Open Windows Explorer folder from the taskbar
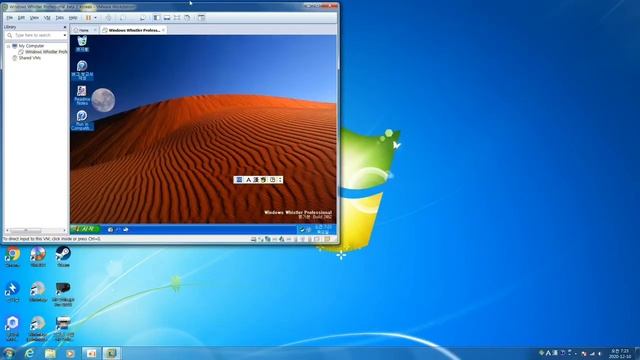The image size is (640, 360). (x=50, y=353)
